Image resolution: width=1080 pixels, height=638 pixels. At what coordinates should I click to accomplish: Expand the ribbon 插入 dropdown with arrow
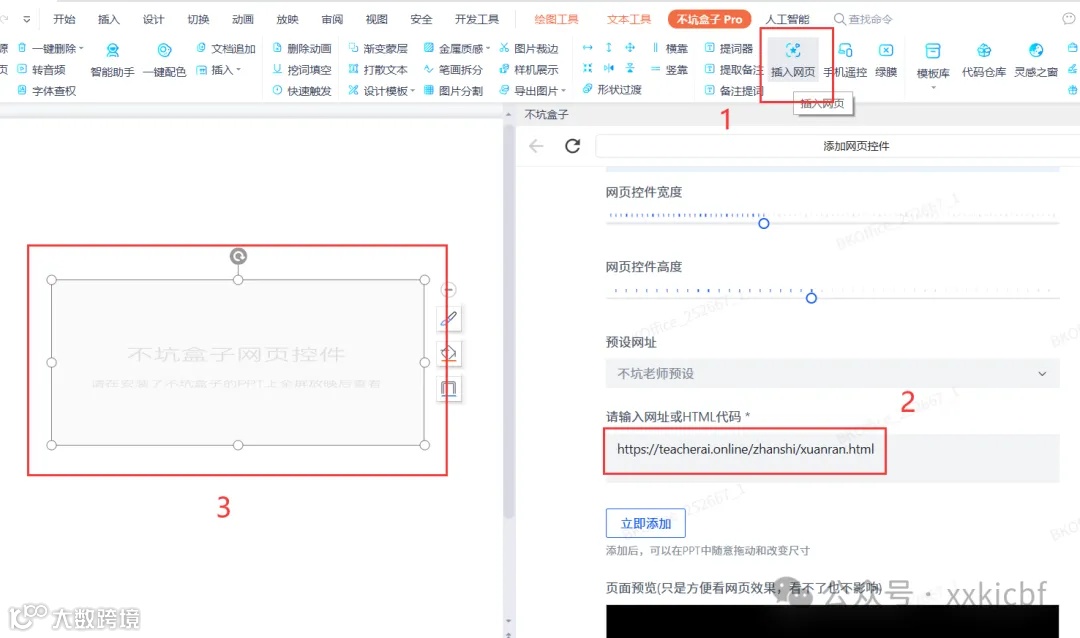(219, 70)
